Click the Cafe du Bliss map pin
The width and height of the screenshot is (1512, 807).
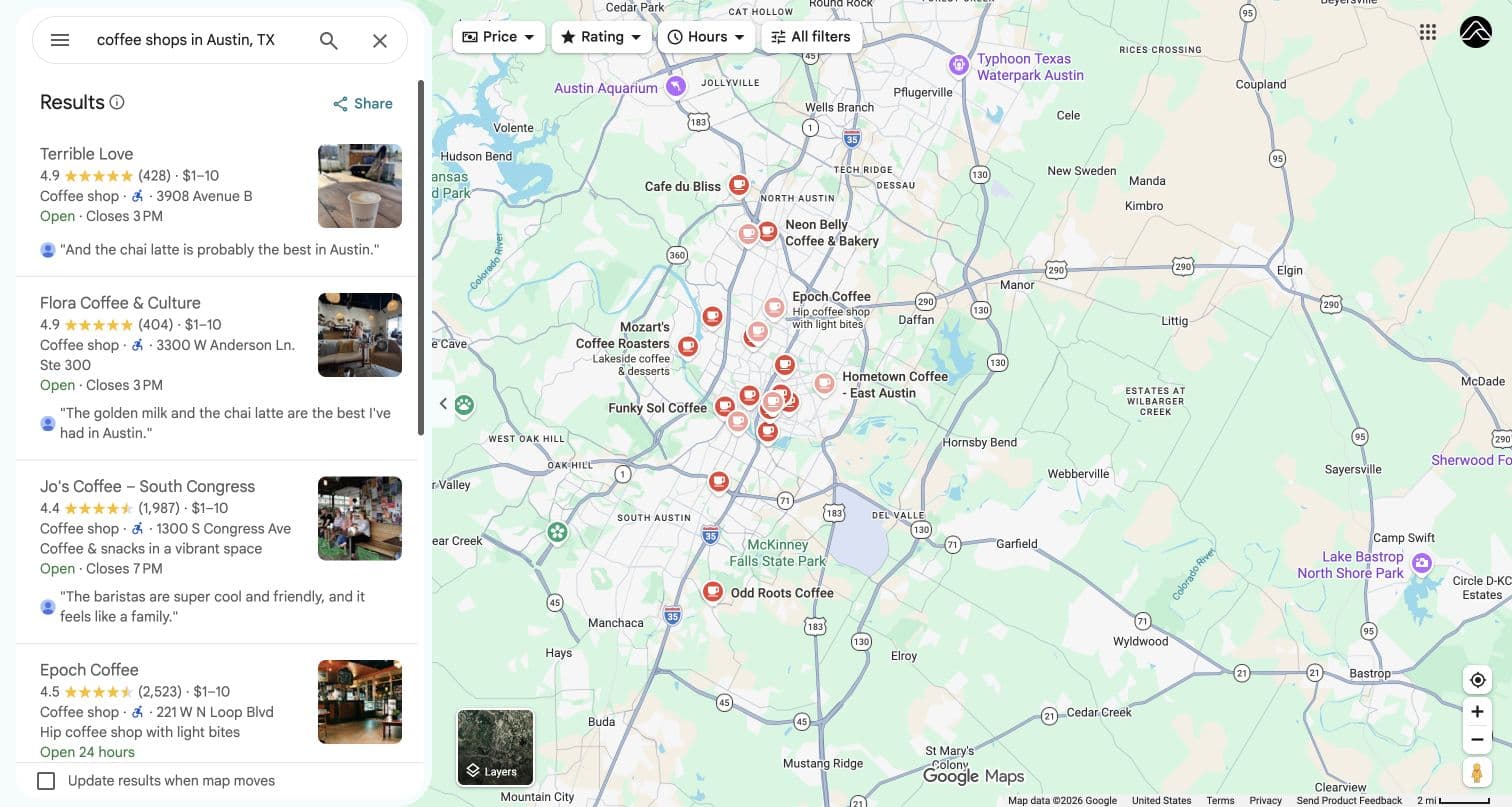tap(738, 185)
